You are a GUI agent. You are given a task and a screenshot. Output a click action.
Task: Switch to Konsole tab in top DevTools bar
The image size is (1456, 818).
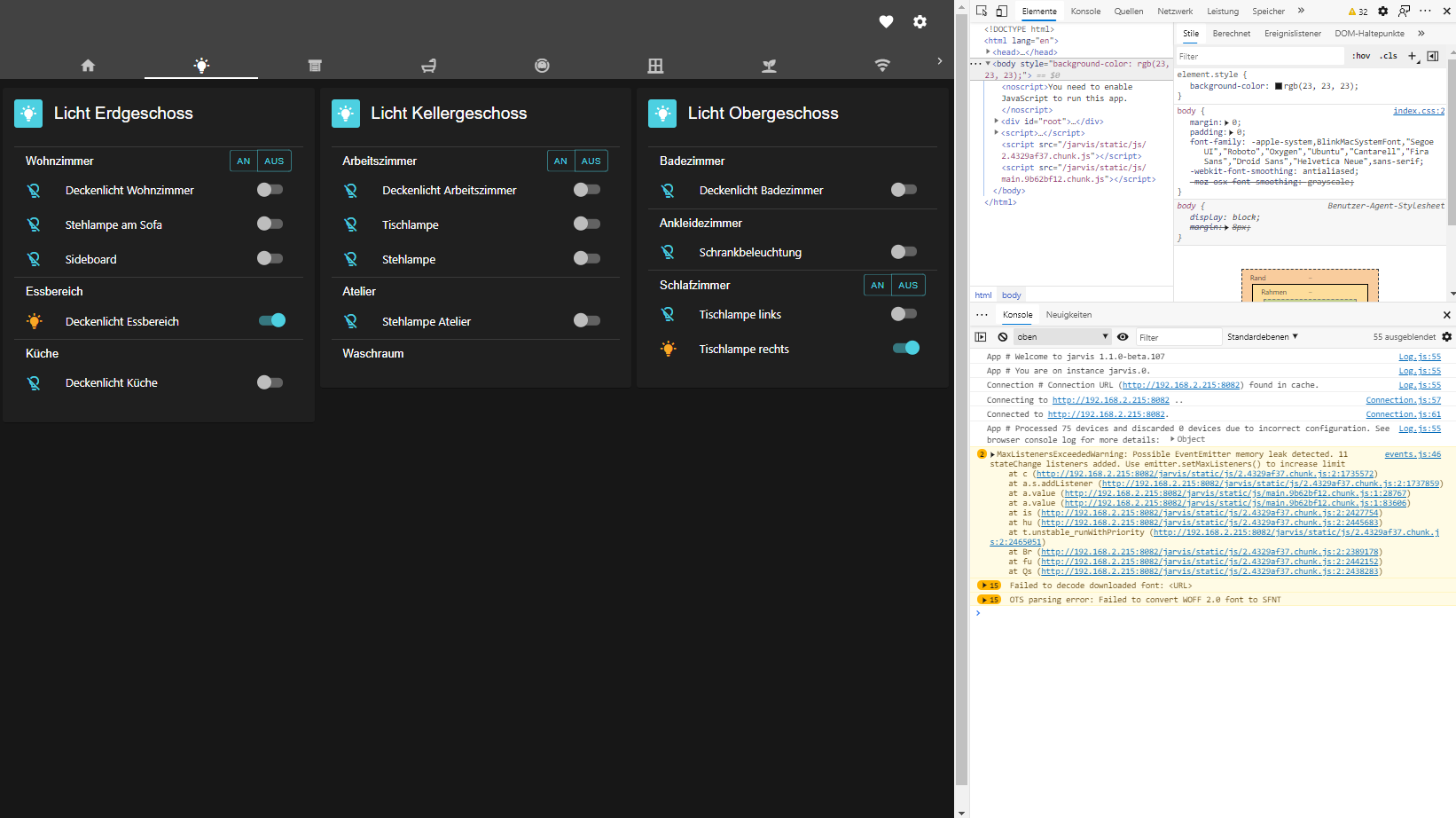(1085, 12)
